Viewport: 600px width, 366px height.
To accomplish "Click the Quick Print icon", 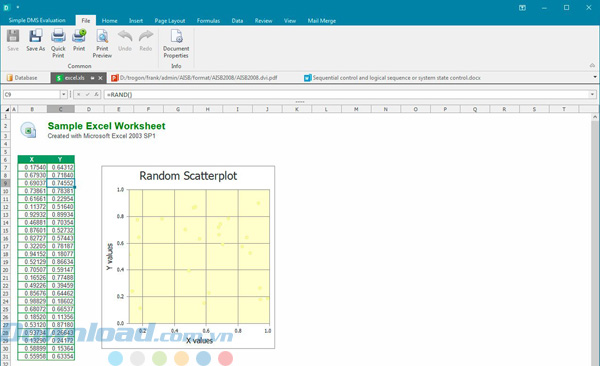I will tap(58, 36).
